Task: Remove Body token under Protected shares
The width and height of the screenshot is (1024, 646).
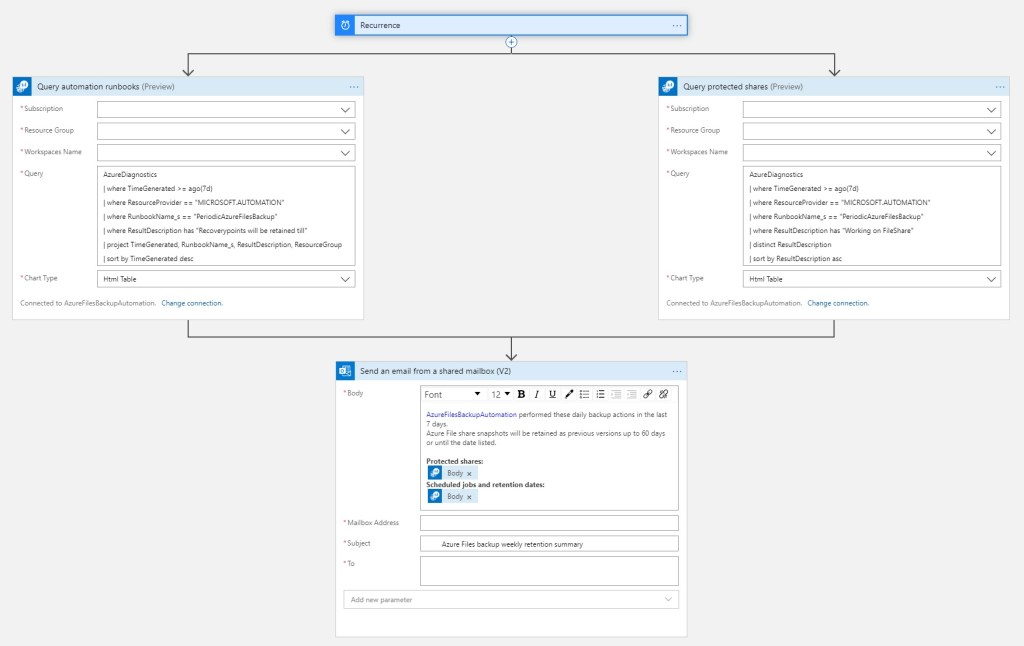Action: click(x=470, y=473)
